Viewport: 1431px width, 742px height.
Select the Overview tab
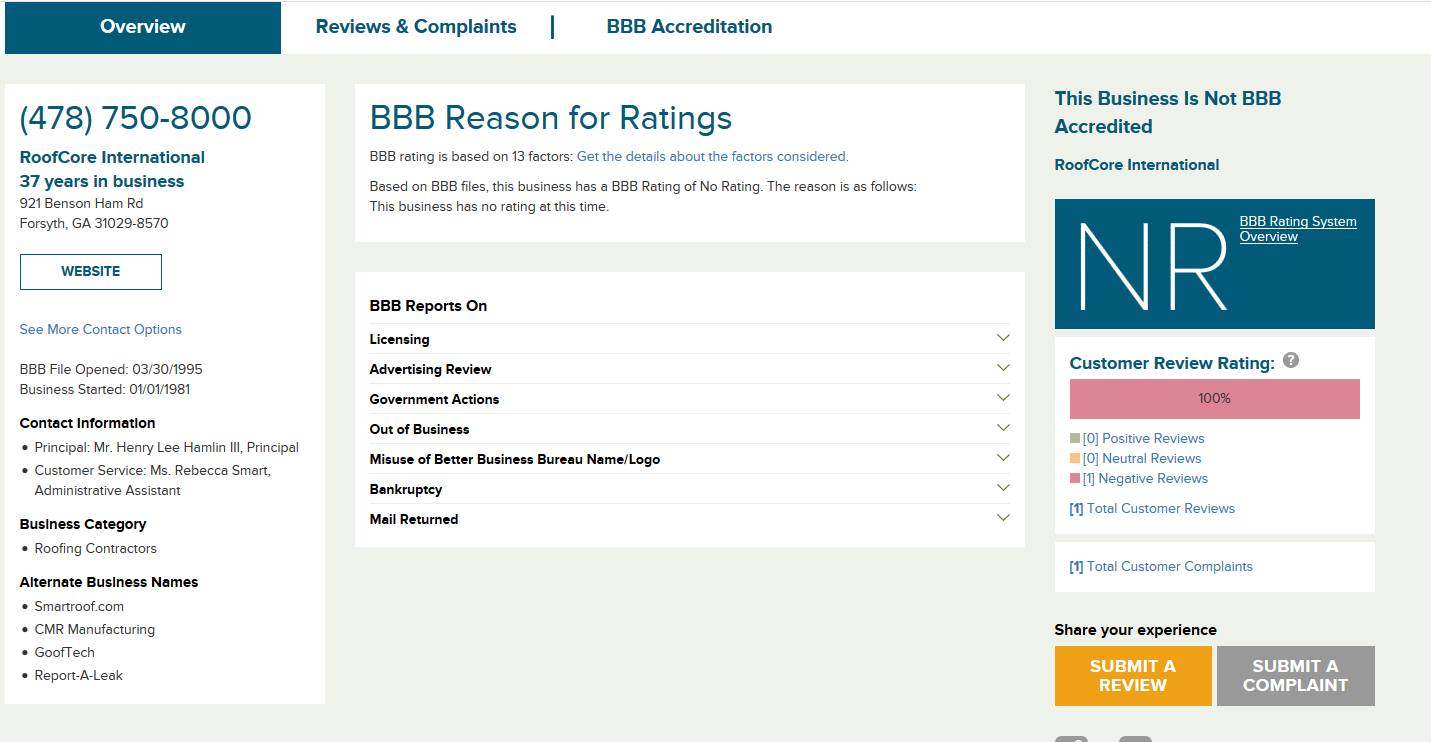pos(143,27)
